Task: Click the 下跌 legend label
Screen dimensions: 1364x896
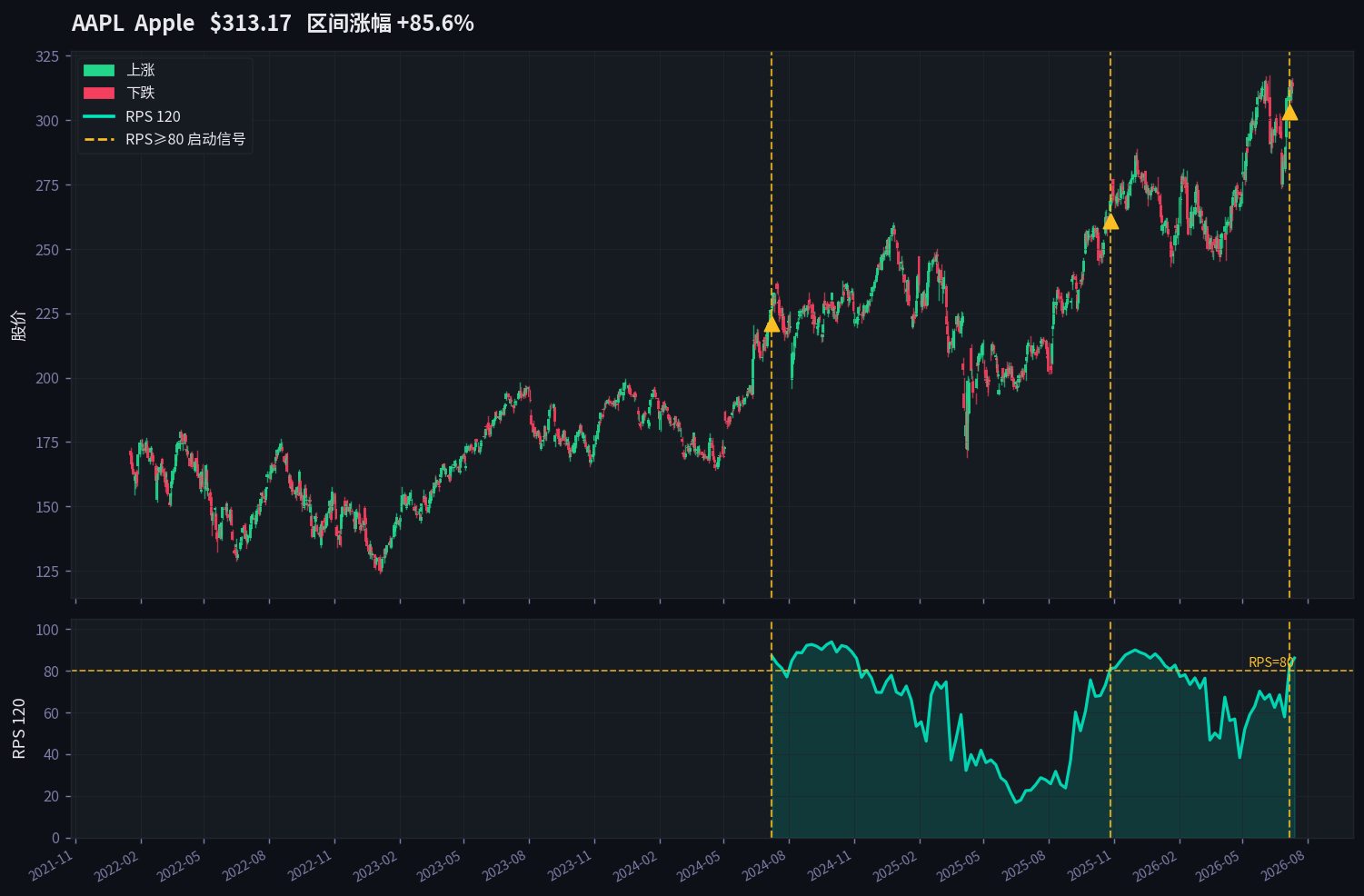Action: (141, 93)
